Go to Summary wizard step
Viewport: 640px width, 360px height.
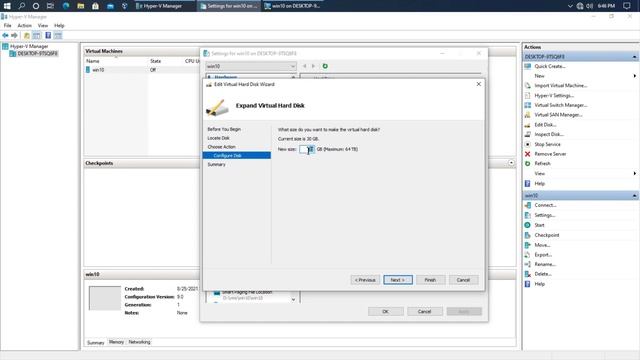coord(216,164)
